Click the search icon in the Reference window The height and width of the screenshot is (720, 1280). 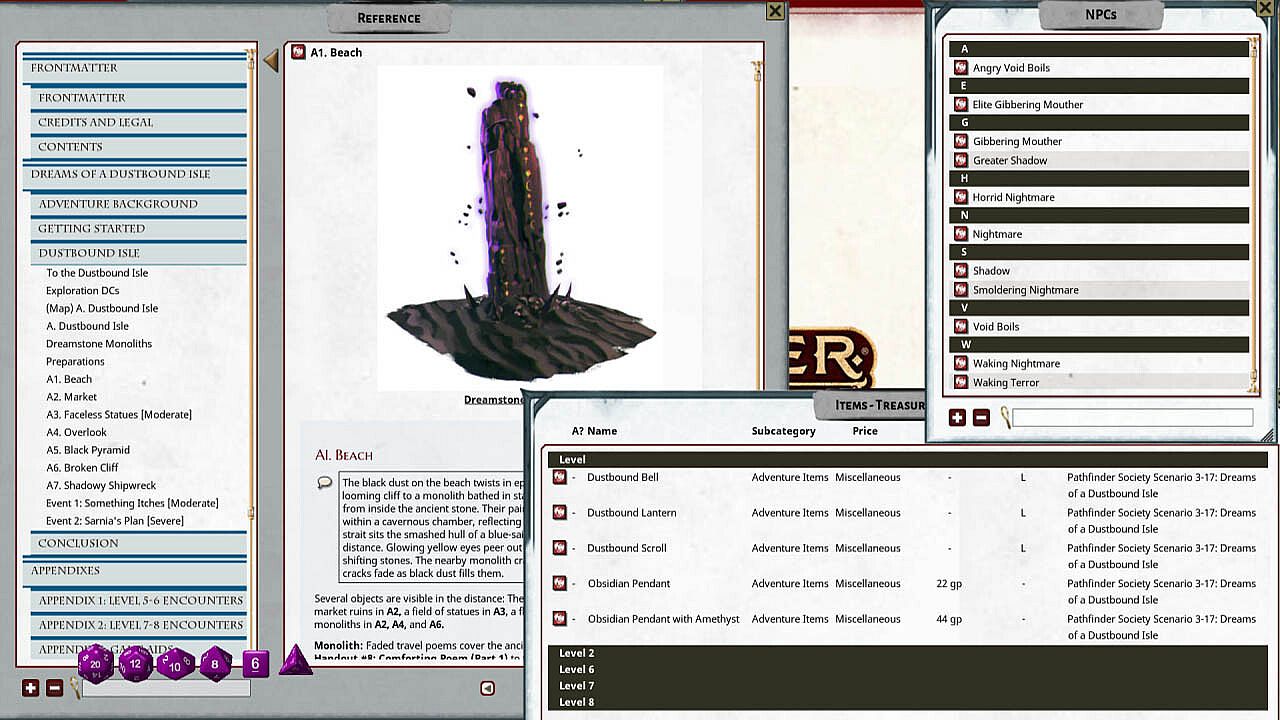coord(75,687)
